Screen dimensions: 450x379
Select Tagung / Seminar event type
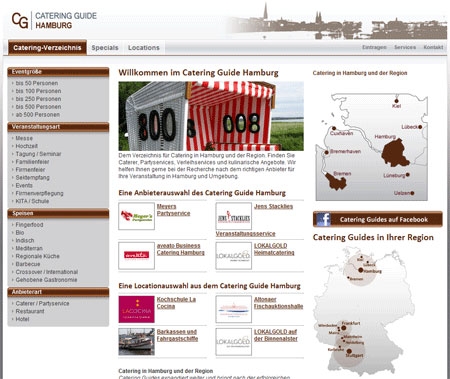click(x=38, y=154)
